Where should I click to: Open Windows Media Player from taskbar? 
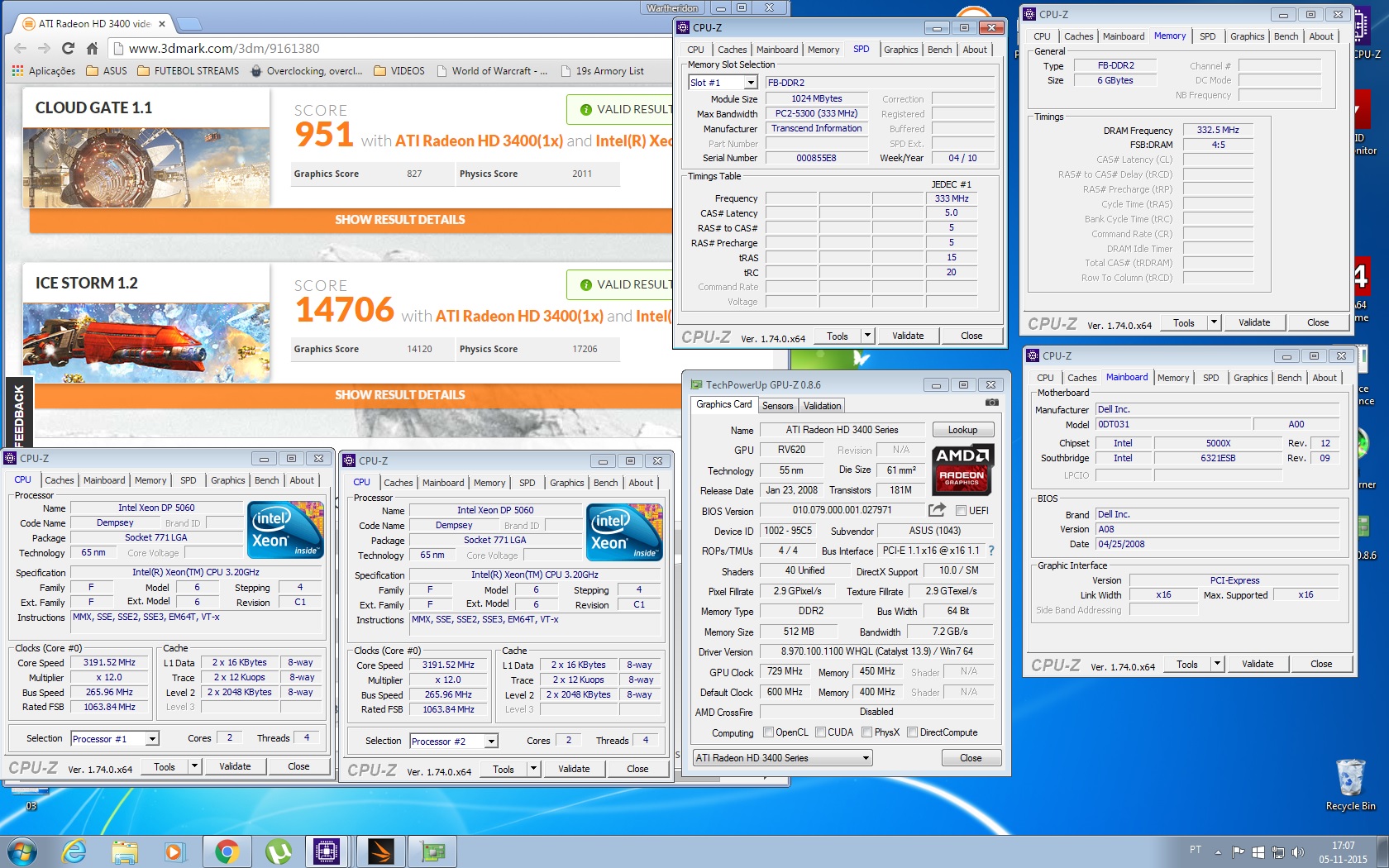click(174, 851)
